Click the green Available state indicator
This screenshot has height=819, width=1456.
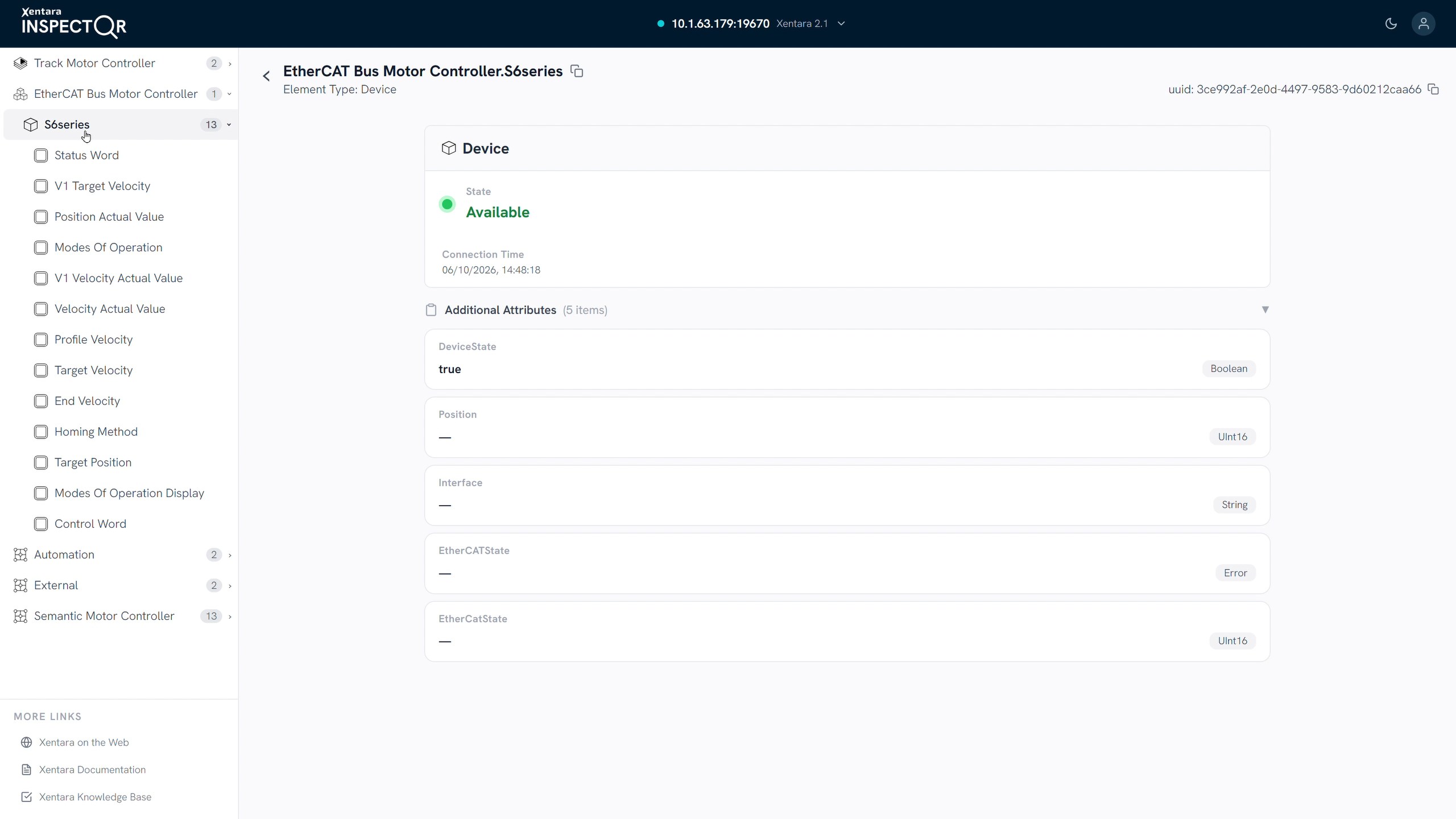coord(447,204)
